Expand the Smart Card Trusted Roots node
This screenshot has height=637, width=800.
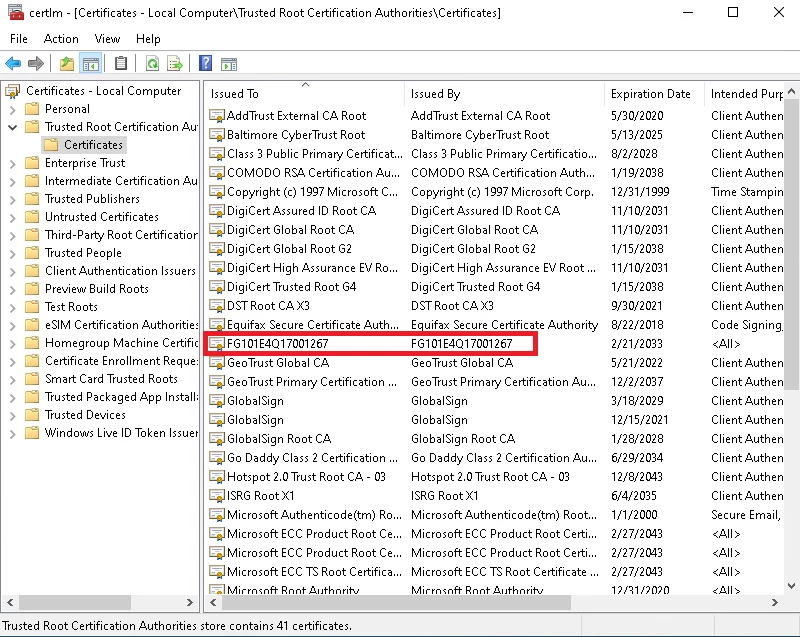click(x=13, y=379)
